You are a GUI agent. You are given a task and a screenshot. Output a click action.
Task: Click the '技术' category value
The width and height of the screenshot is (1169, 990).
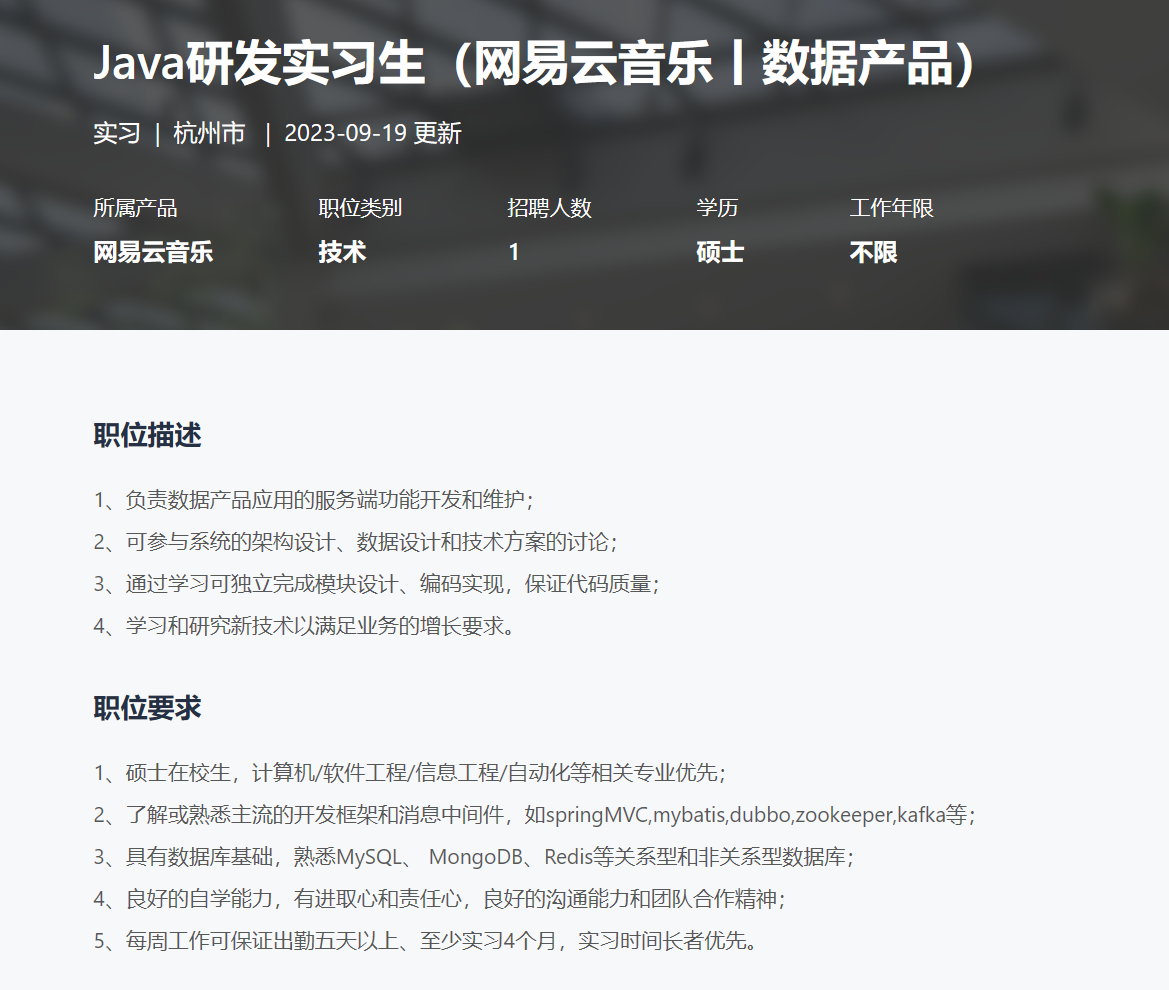342,252
